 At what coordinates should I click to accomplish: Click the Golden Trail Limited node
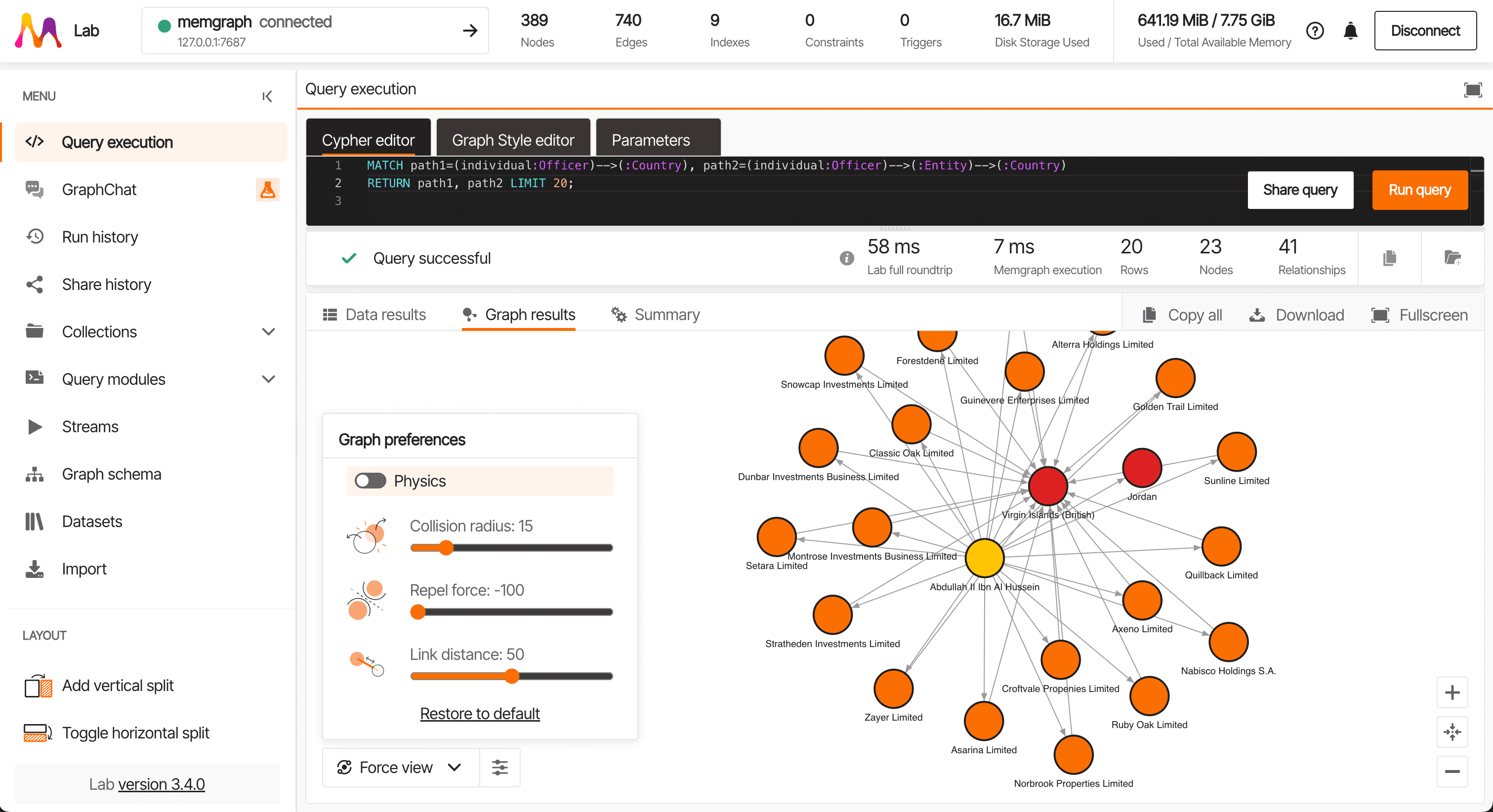pos(1175,378)
